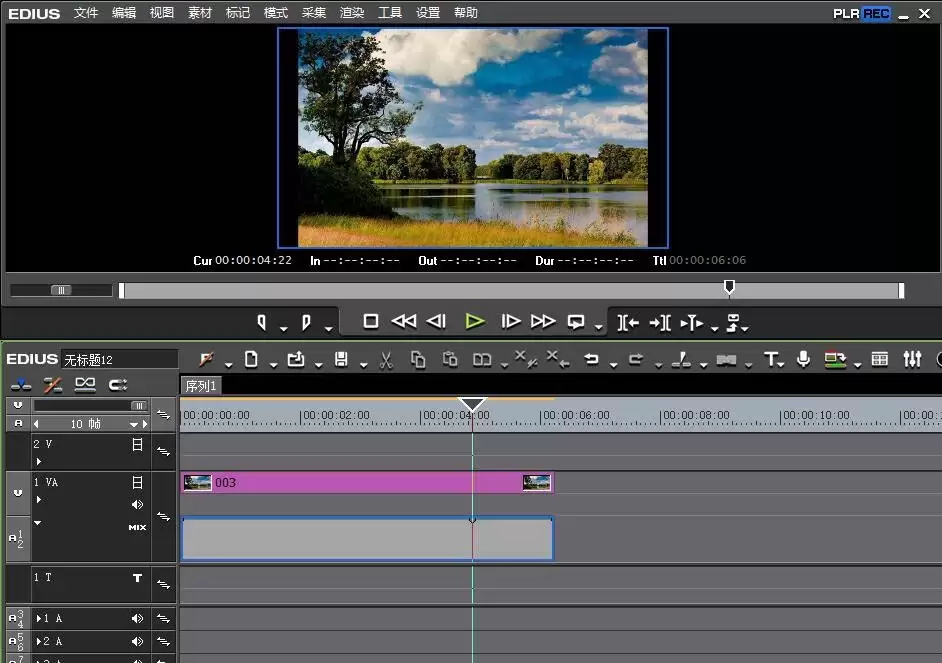Toggle the group/link mode icon
Viewport: 942px width, 663px height.
tap(85, 384)
